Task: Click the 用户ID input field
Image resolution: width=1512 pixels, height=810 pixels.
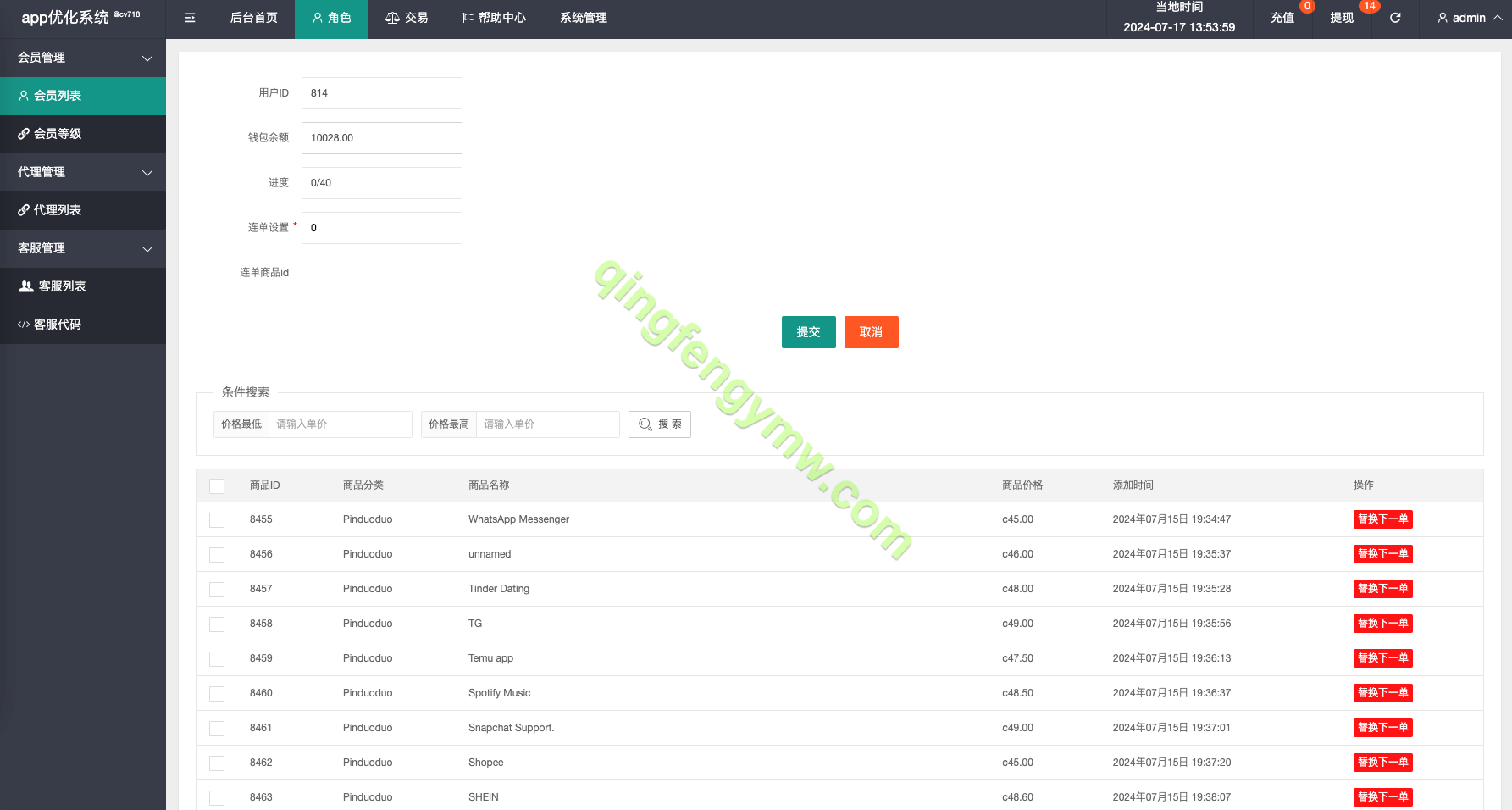Action: pos(382,93)
